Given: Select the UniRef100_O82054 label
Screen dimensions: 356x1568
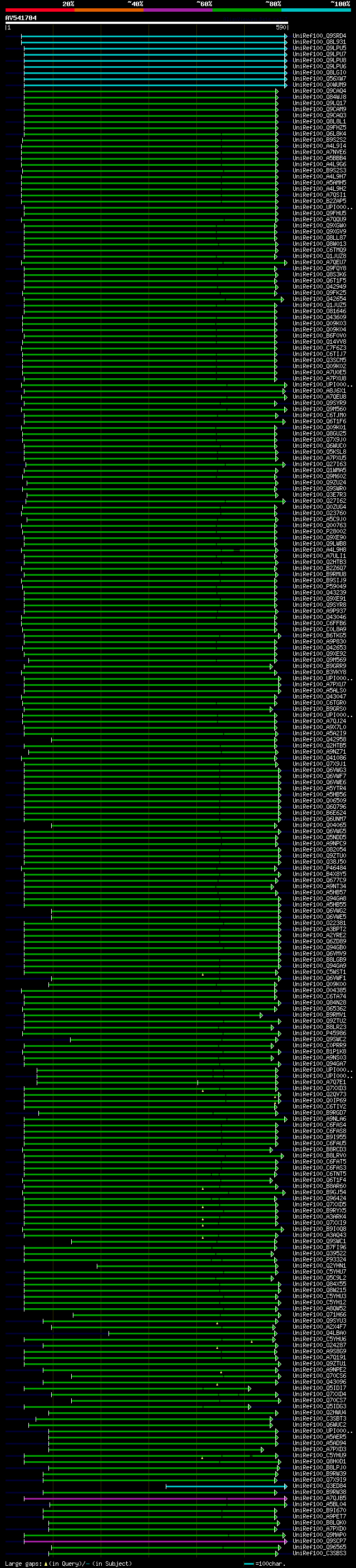Looking at the screenshot, I should click(x=319, y=849).
